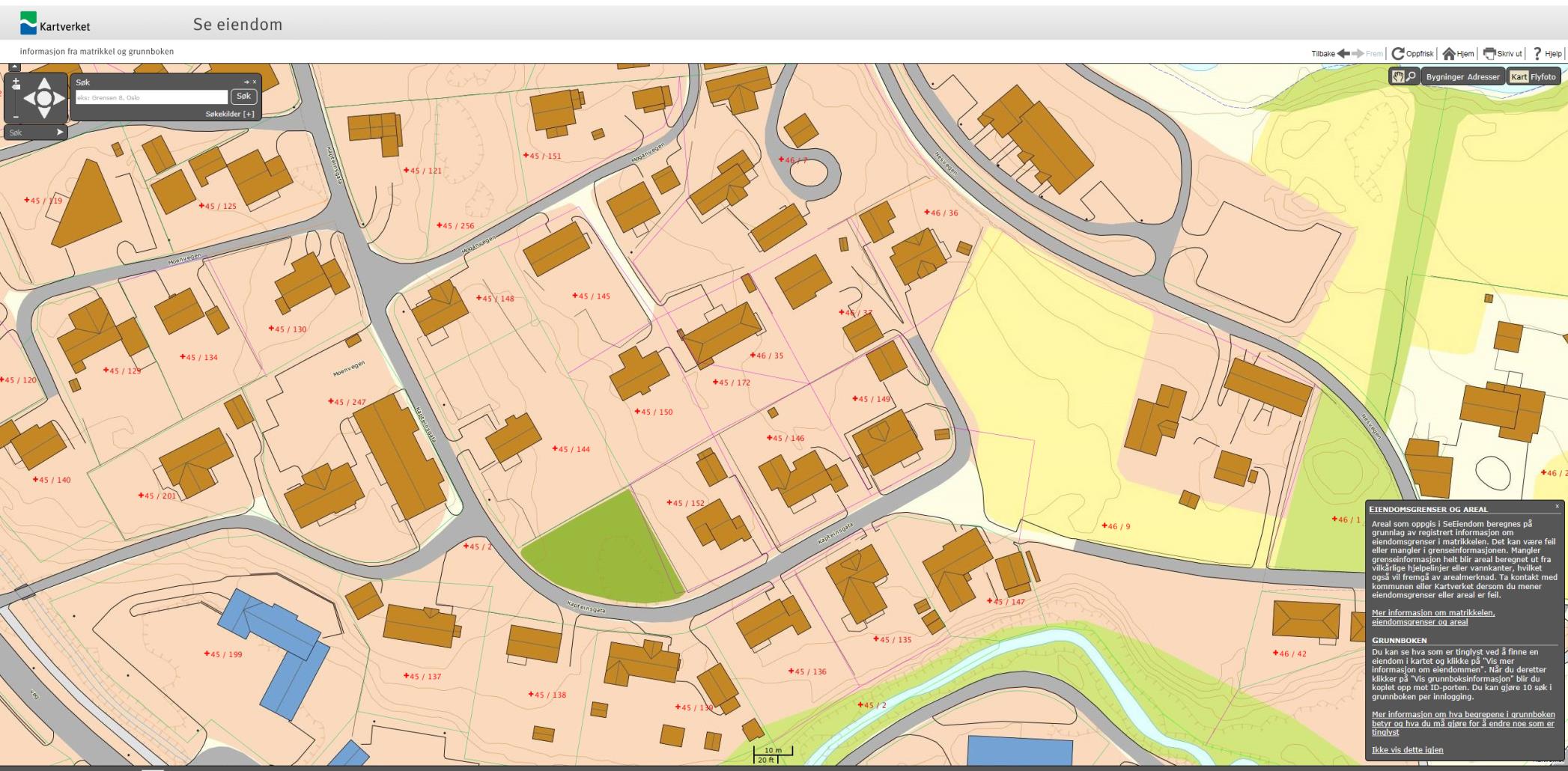Select property label 46 / 36
The image size is (1568, 771).
941,213
